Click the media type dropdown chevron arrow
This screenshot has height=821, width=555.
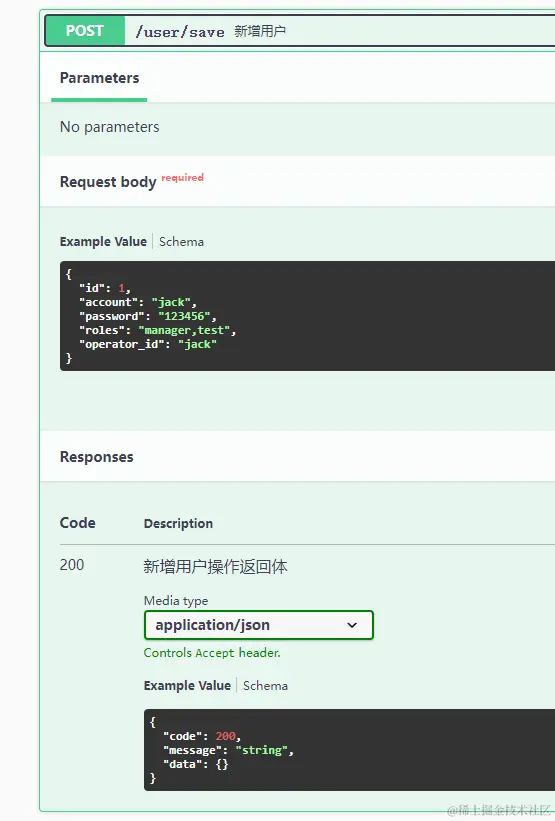pyautogui.click(x=352, y=625)
